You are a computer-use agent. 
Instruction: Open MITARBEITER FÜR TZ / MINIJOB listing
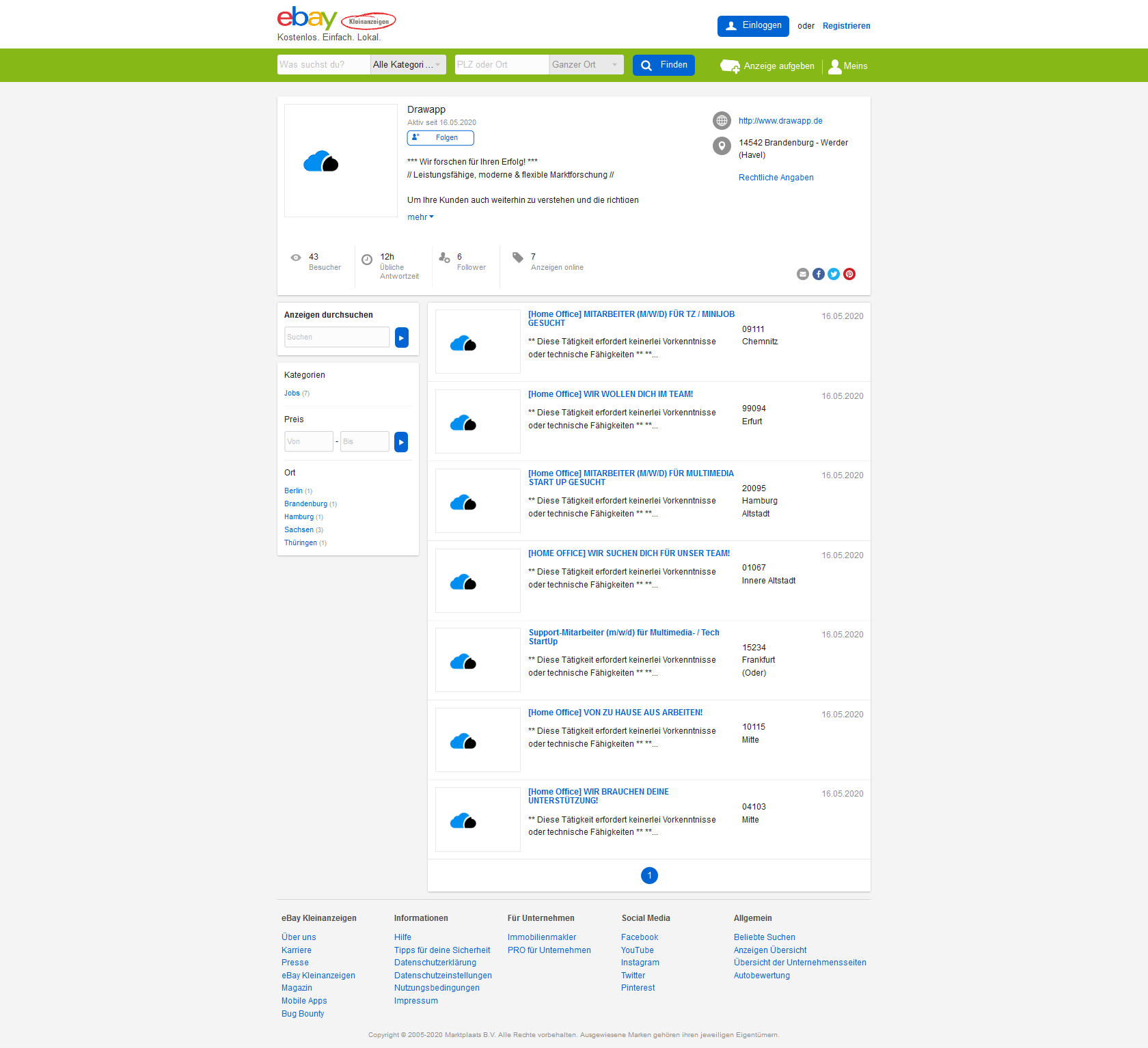tap(631, 319)
